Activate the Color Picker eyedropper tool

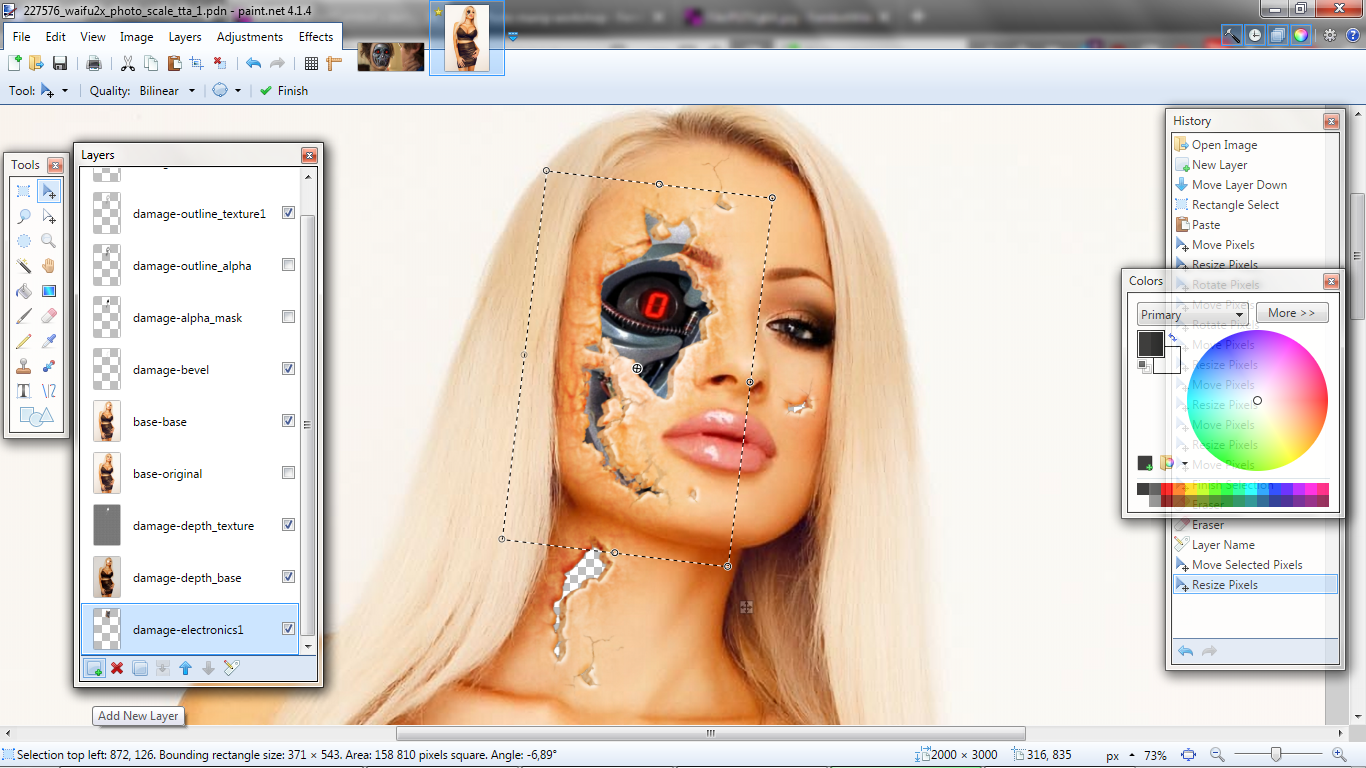coord(49,341)
